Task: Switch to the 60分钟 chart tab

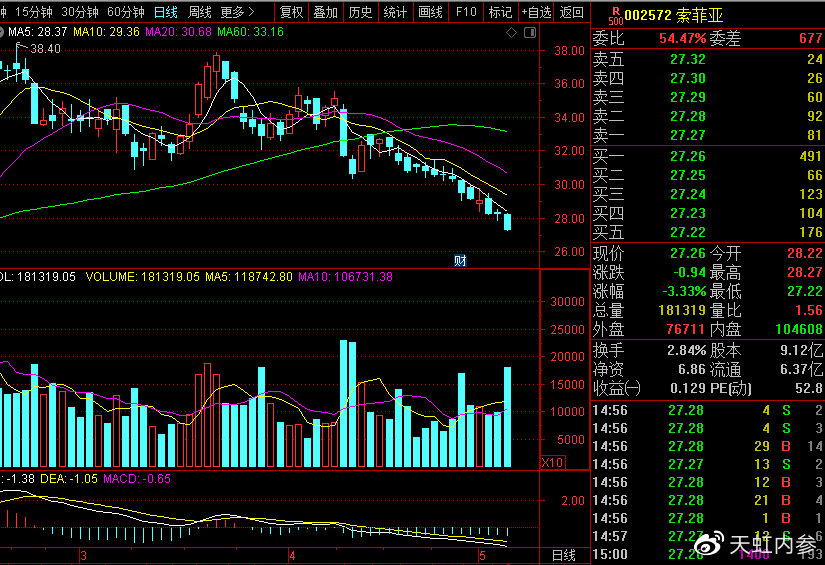Action: [x=126, y=12]
